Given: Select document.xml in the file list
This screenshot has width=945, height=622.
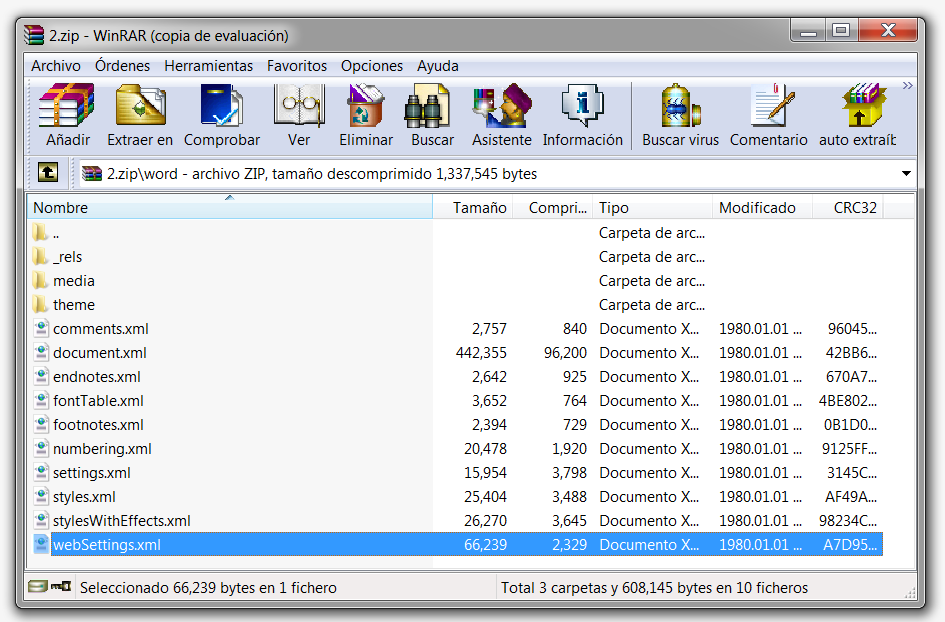Looking at the screenshot, I should 100,353.
